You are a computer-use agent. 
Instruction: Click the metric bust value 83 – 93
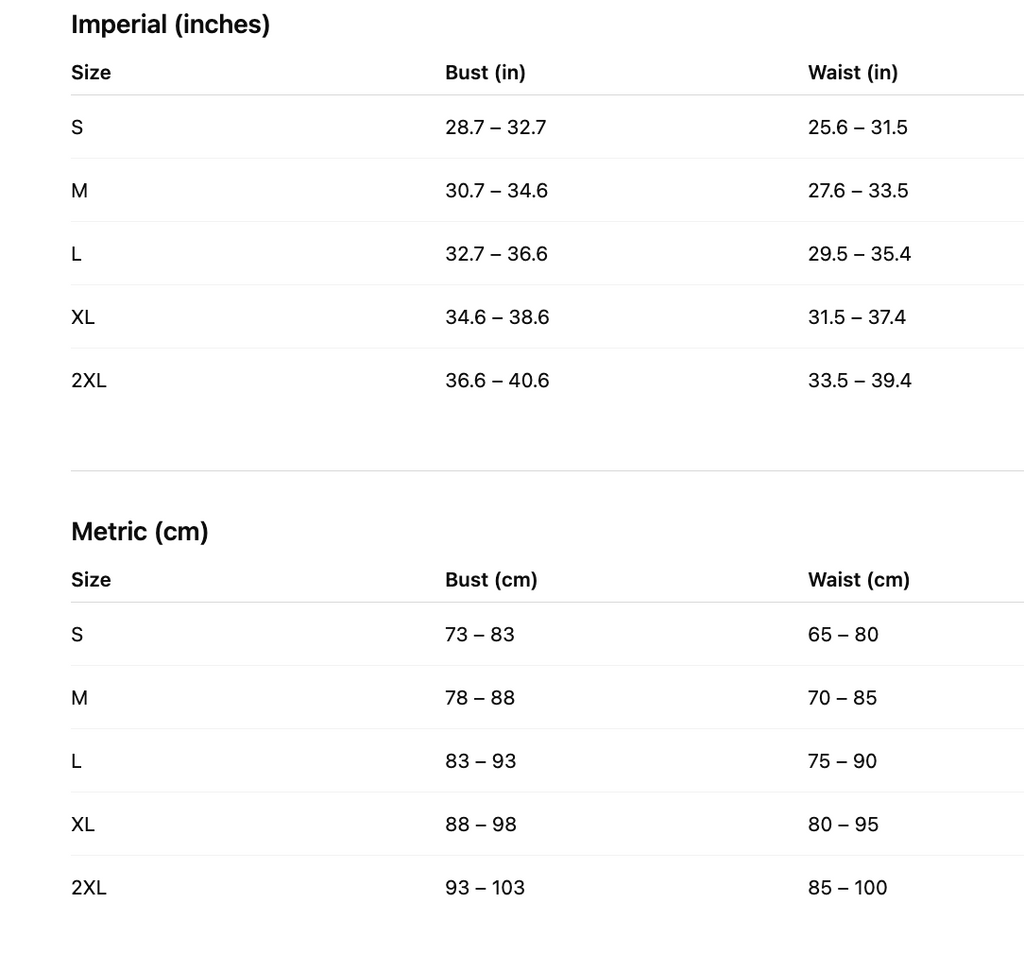click(x=480, y=762)
